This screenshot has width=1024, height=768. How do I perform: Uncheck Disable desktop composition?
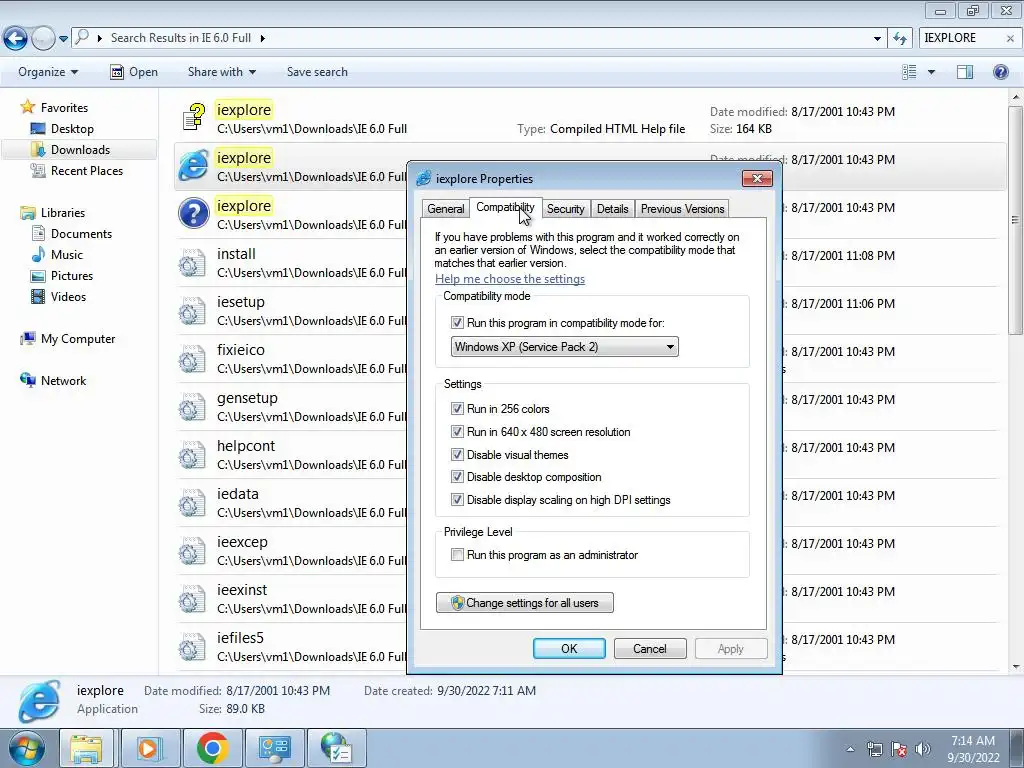tap(457, 477)
